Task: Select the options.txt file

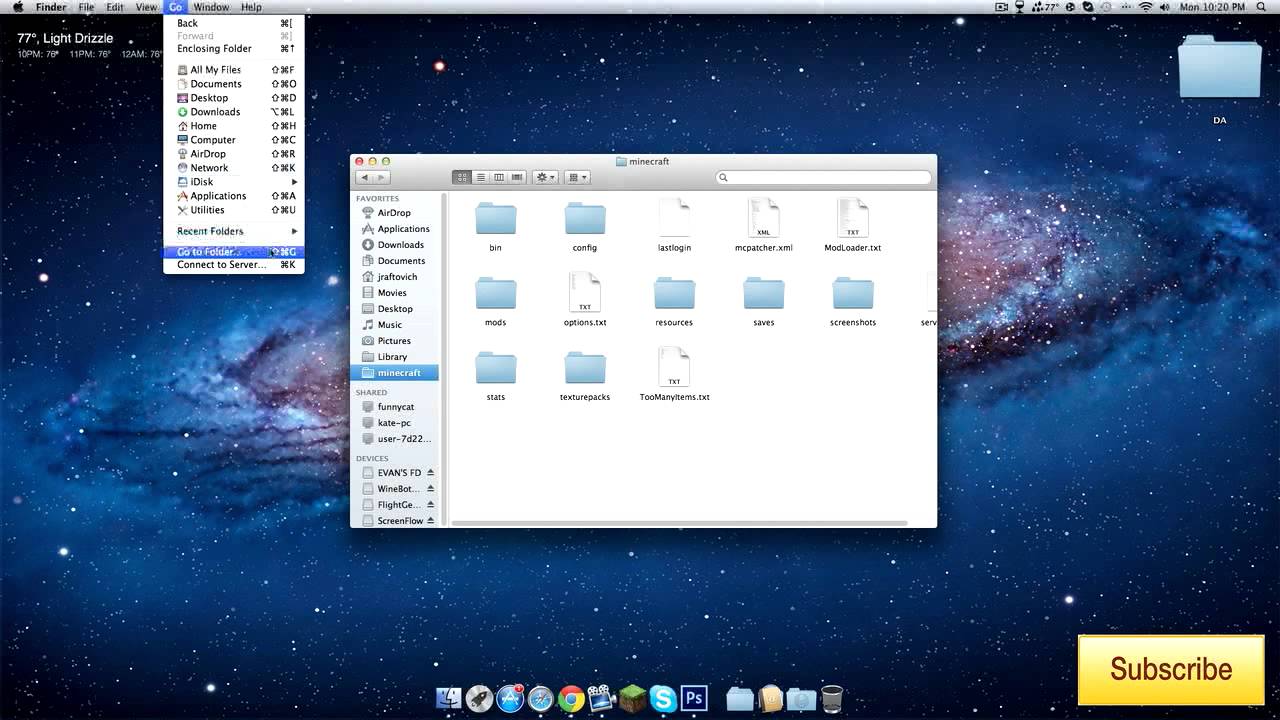Action: pos(585,293)
